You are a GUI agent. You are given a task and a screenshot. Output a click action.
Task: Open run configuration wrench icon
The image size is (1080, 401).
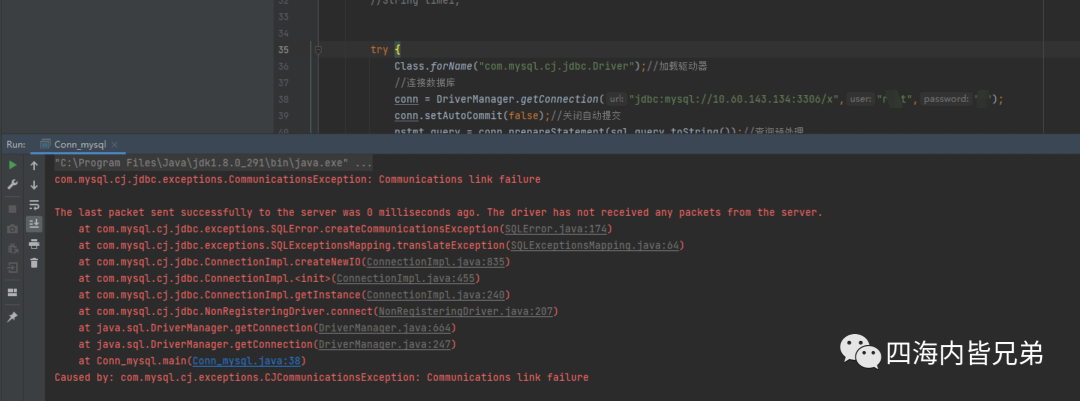point(12,185)
